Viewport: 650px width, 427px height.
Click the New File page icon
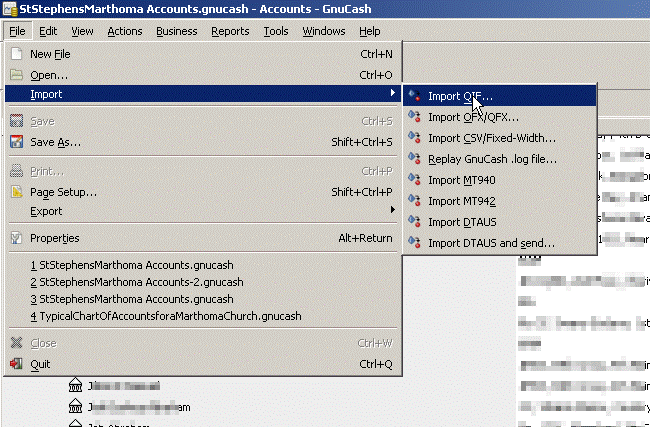16,53
